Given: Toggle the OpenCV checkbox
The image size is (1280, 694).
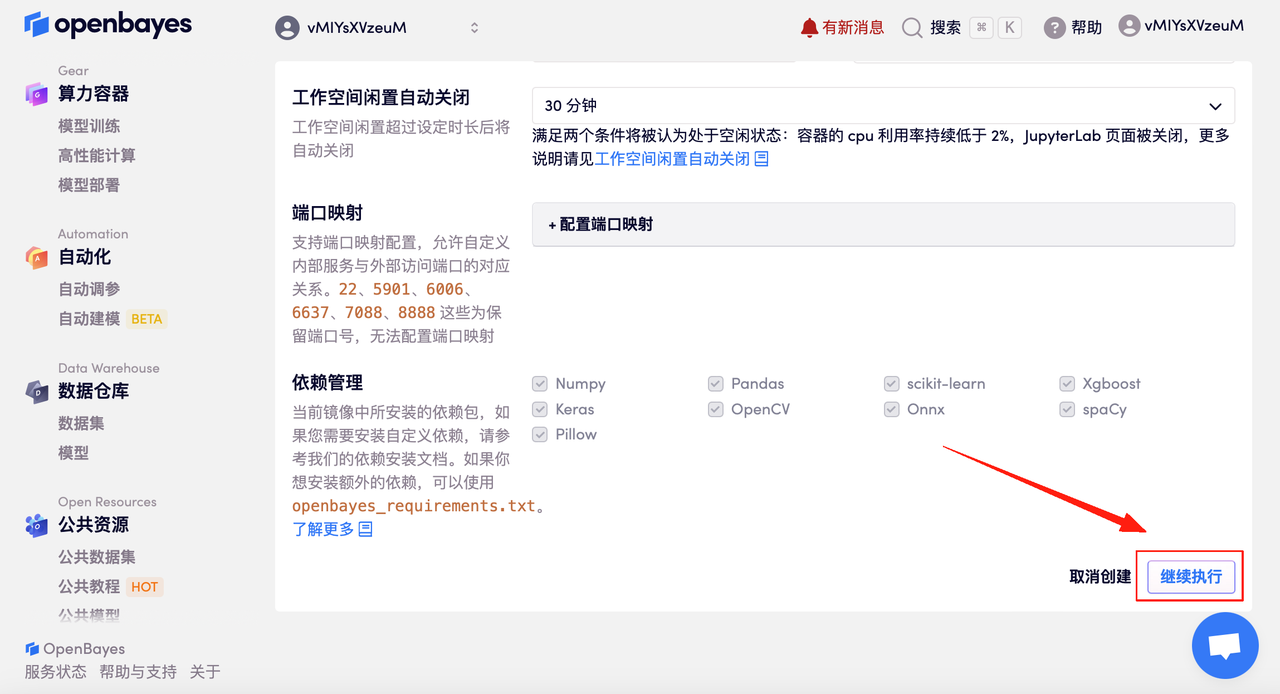Looking at the screenshot, I should tap(715, 409).
